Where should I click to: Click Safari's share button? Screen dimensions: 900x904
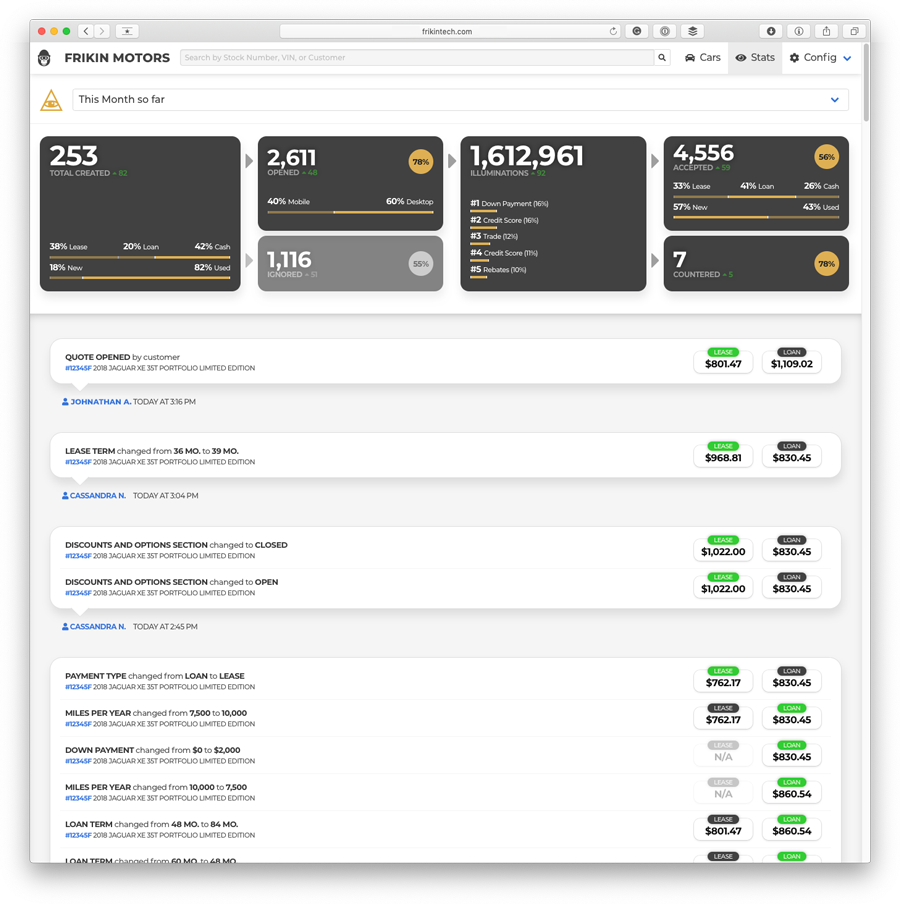click(826, 31)
